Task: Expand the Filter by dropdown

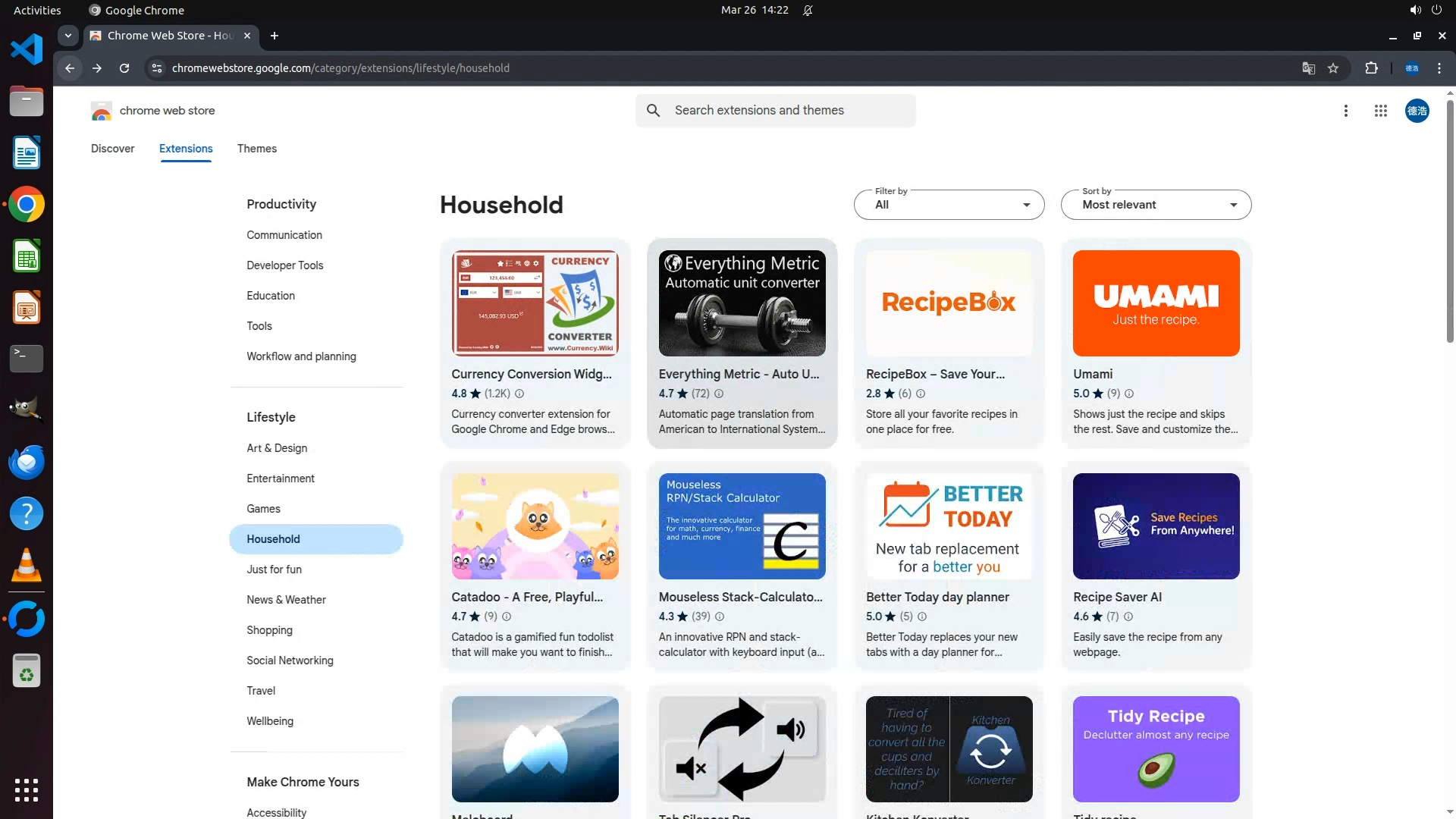Action: pos(949,205)
